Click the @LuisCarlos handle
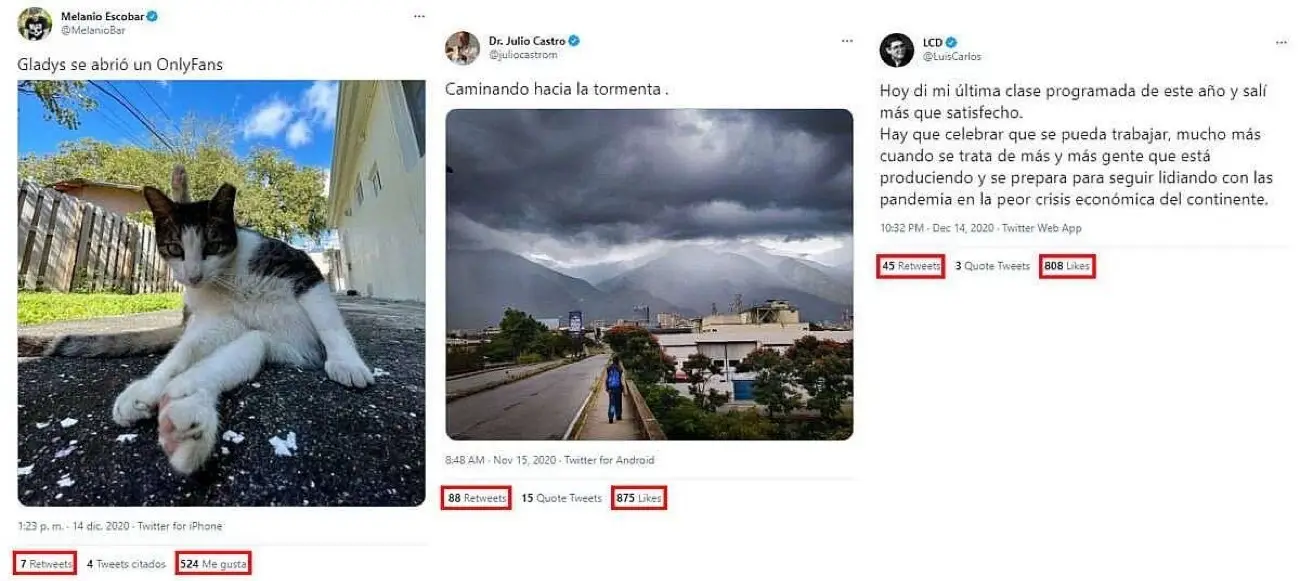 coord(951,57)
